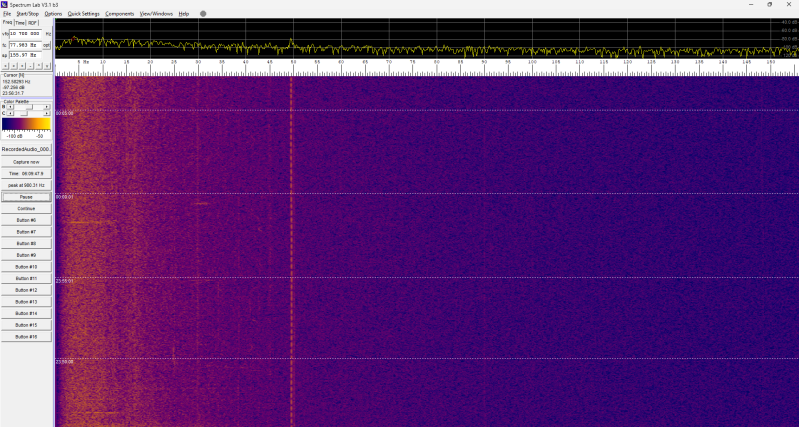
Task: Open the Components menu
Action: [x=120, y=14]
